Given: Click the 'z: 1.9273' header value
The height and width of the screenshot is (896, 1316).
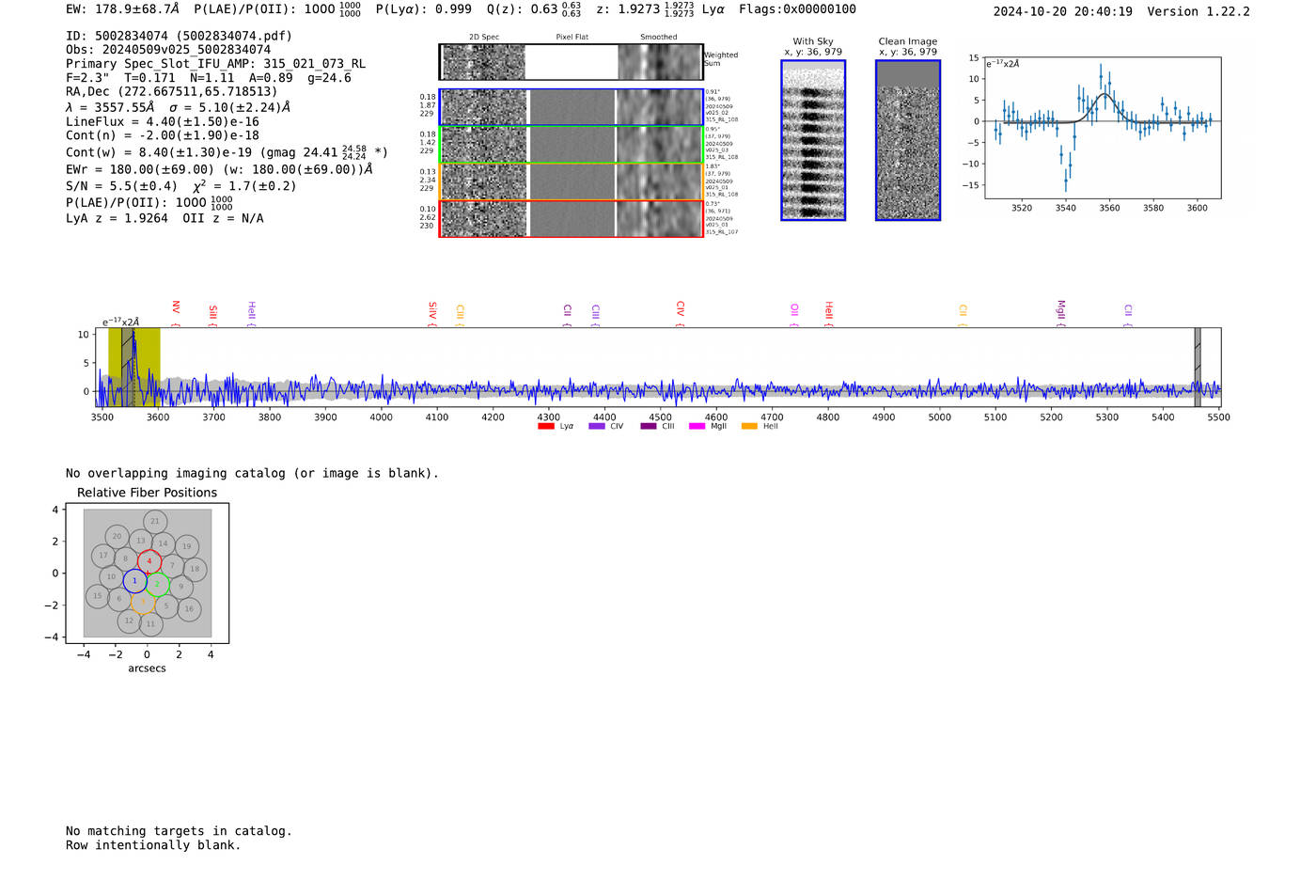Looking at the screenshot, I should 628,9.
